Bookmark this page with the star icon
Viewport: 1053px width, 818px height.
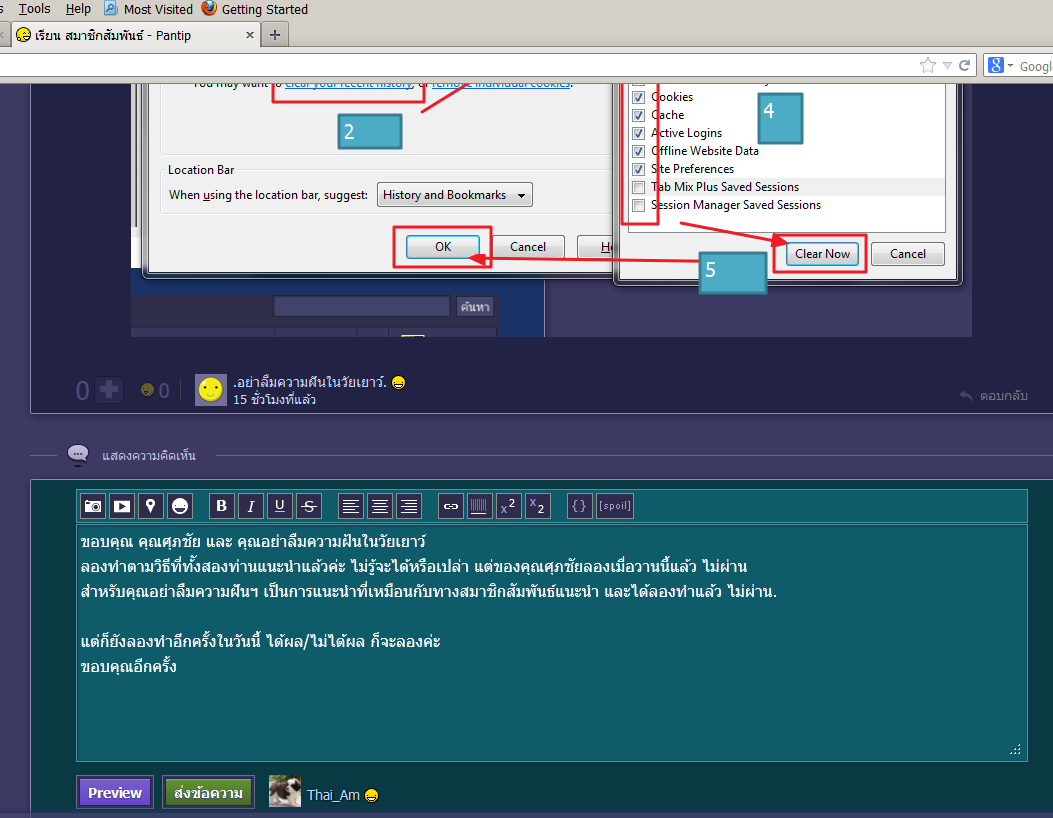click(927, 65)
